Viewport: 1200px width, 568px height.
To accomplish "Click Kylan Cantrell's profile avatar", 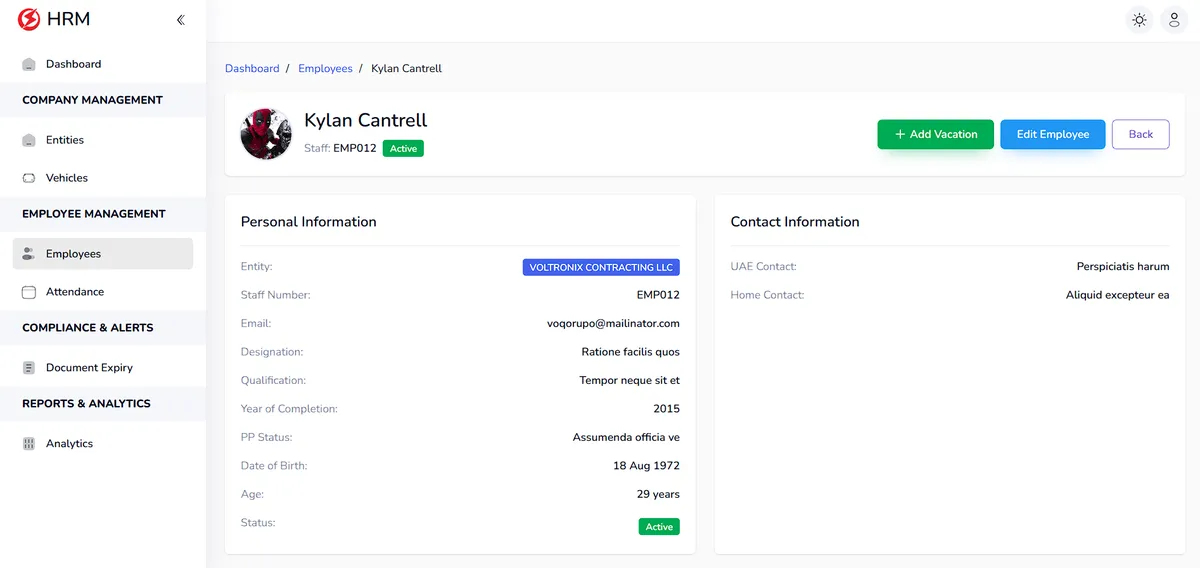I will click(266, 134).
